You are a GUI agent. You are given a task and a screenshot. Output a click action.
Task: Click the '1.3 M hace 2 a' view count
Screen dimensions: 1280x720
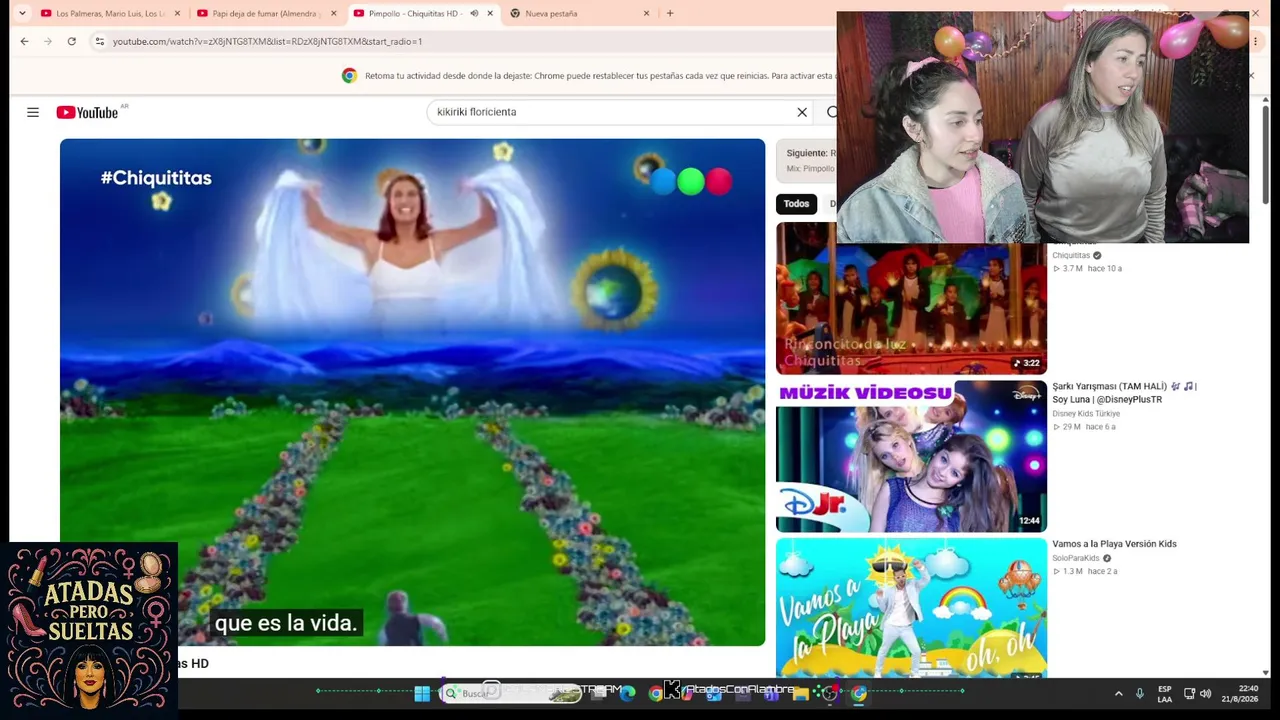tap(1086, 571)
